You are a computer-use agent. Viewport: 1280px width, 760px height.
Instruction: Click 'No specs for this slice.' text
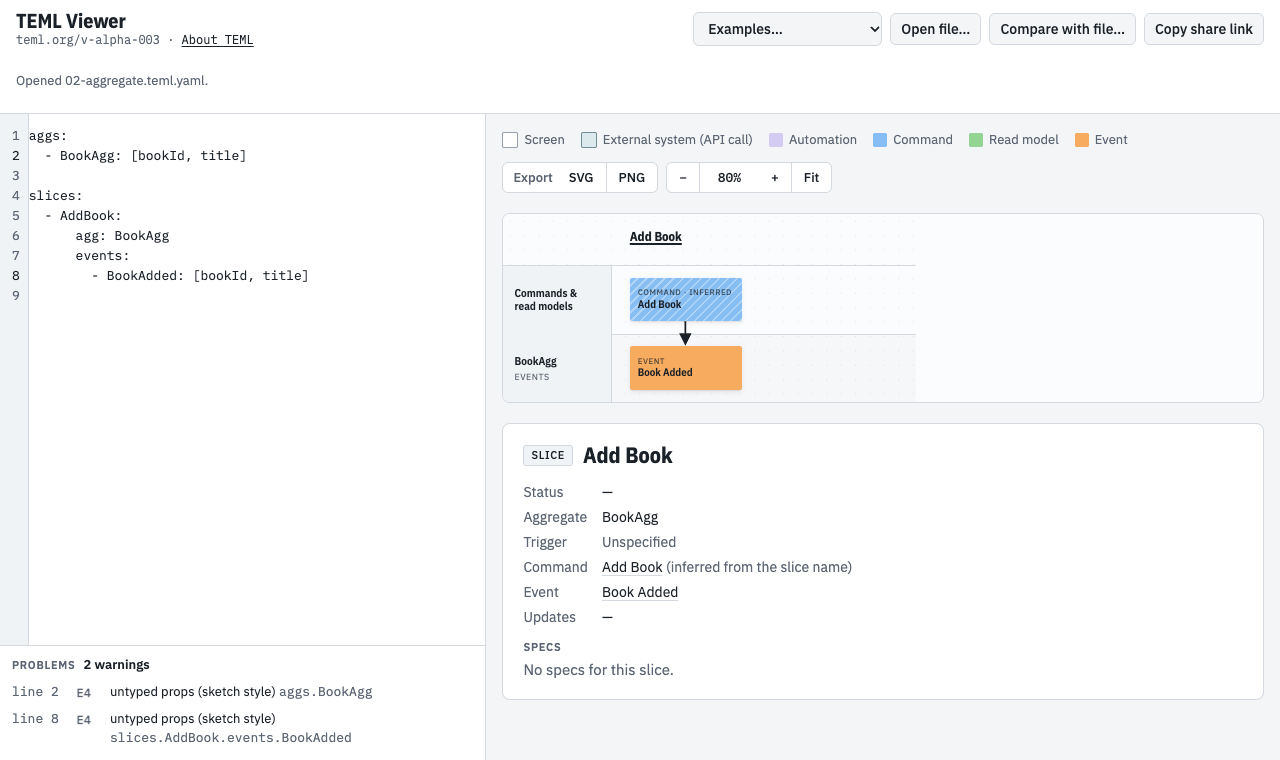[x=598, y=670]
